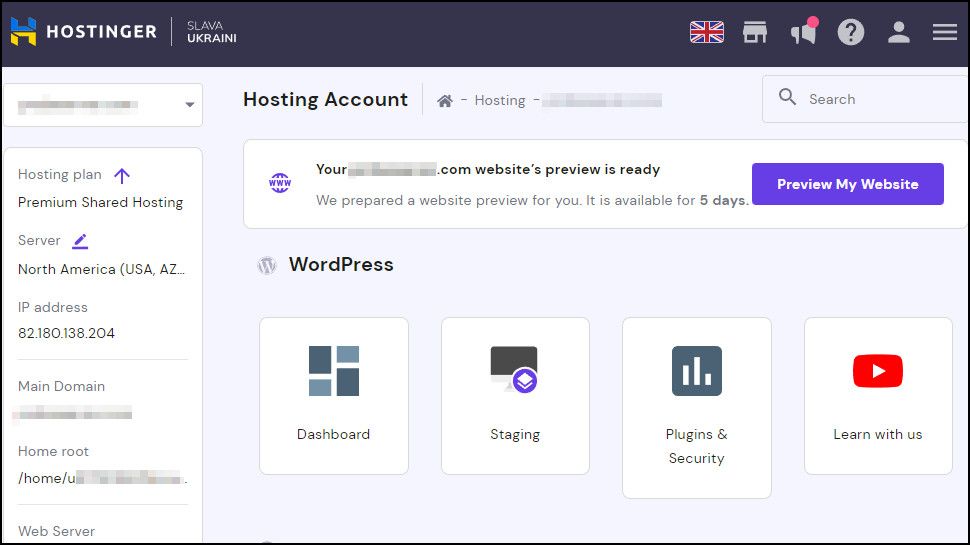Open the hamburger menu

click(945, 32)
